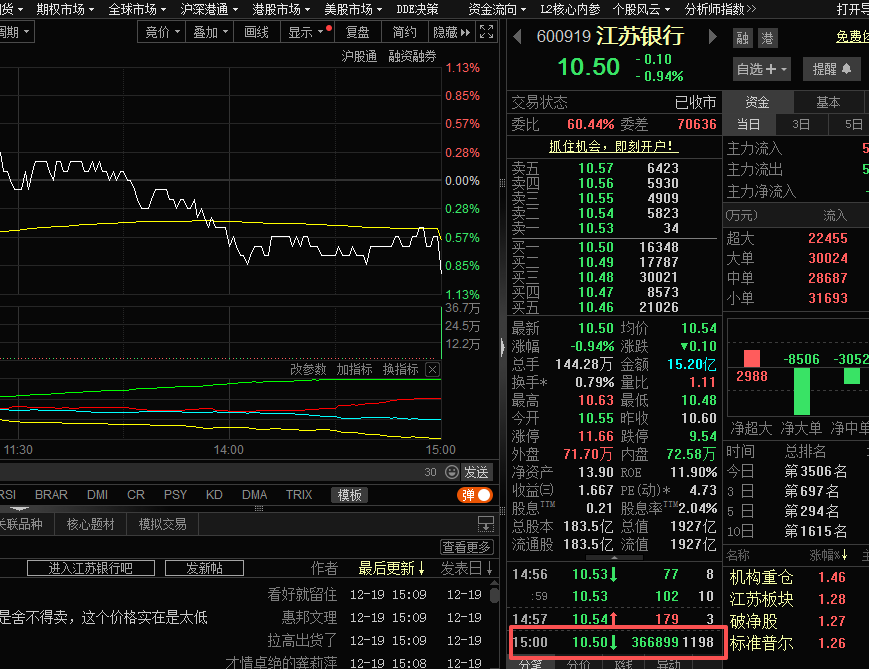Open the 个股风云 menu
This screenshot has height=669, width=869.
pos(641,9)
